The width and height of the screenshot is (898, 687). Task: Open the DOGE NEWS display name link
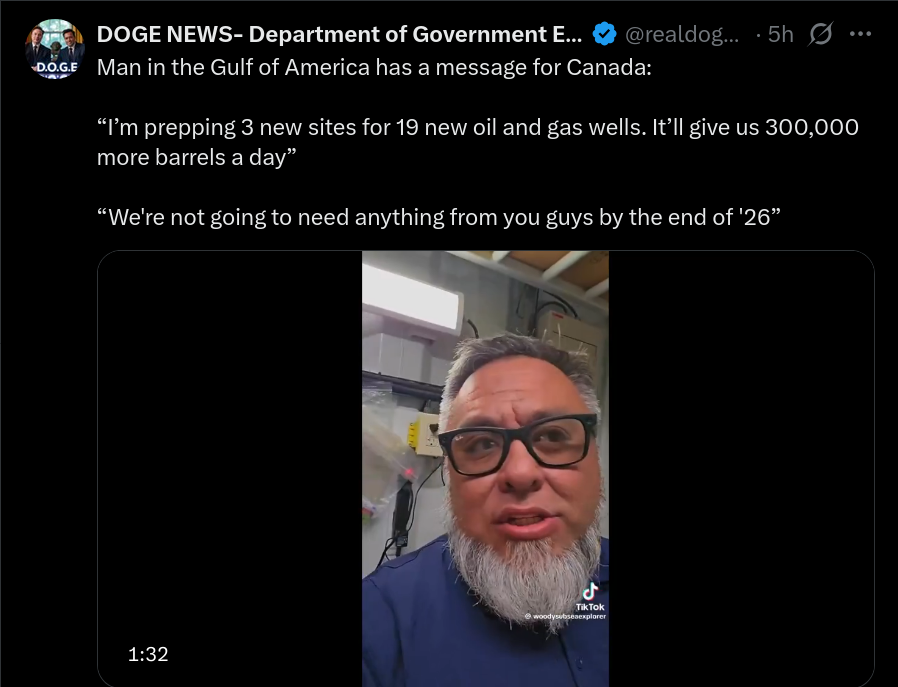339,34
